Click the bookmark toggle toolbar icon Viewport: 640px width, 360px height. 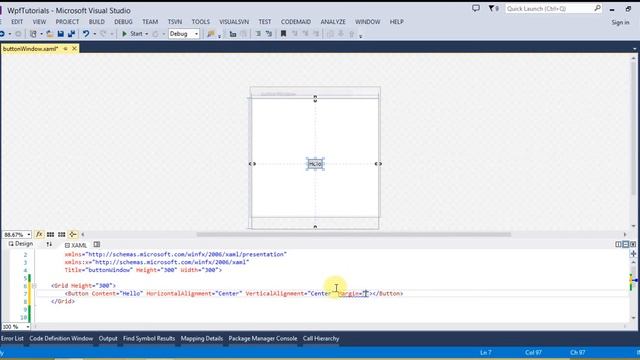pyautogui.click(x=283, y=34)
